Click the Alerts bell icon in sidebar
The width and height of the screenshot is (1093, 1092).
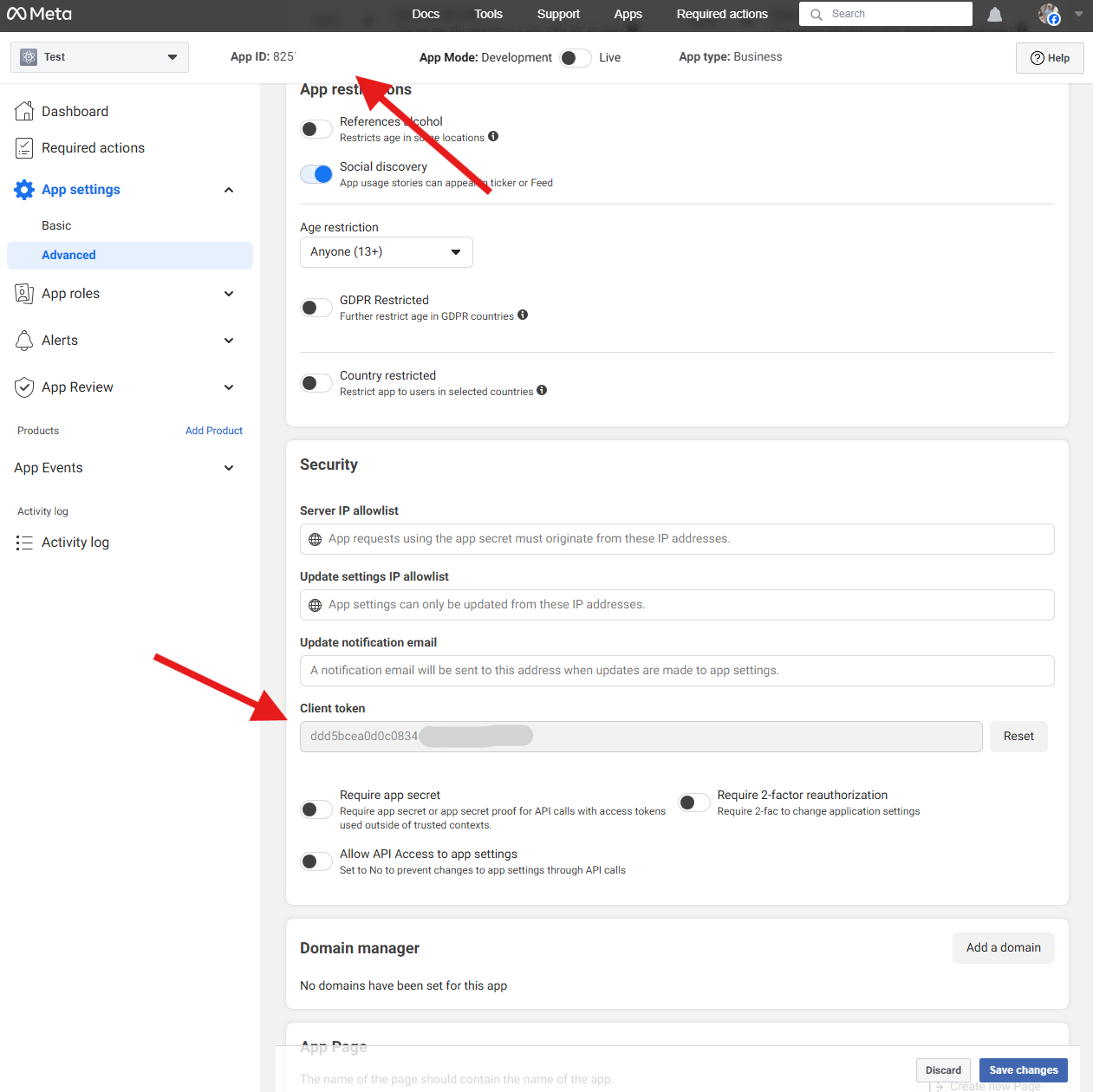tap(24, 341)
